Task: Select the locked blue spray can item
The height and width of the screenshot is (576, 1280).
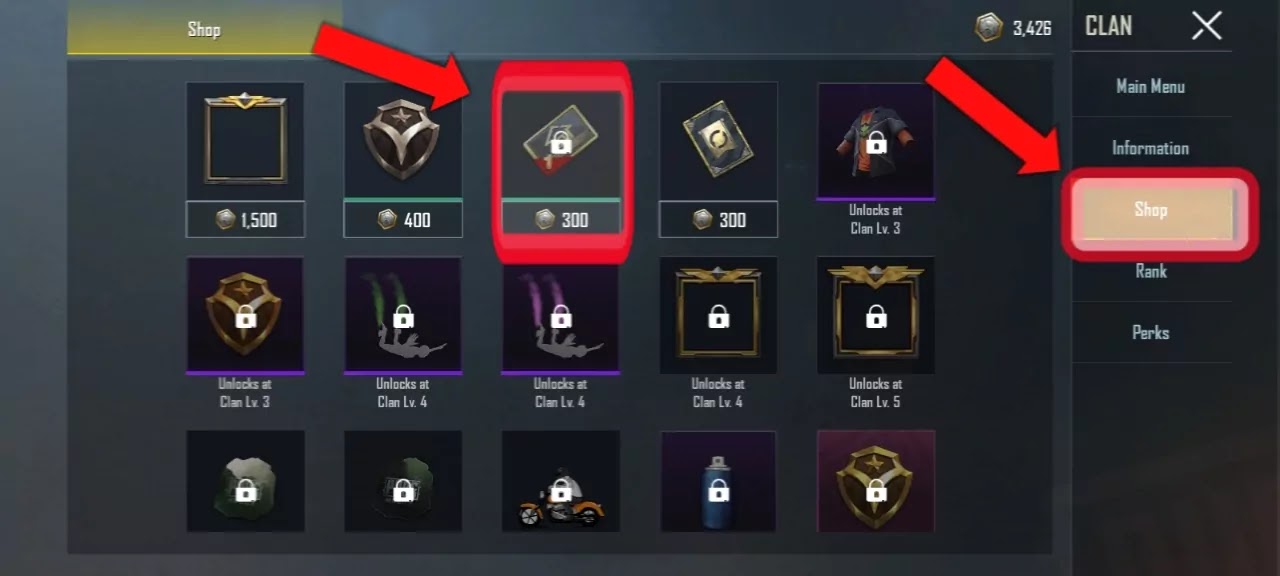Action: pyautogui.click(x=718, y=481)
